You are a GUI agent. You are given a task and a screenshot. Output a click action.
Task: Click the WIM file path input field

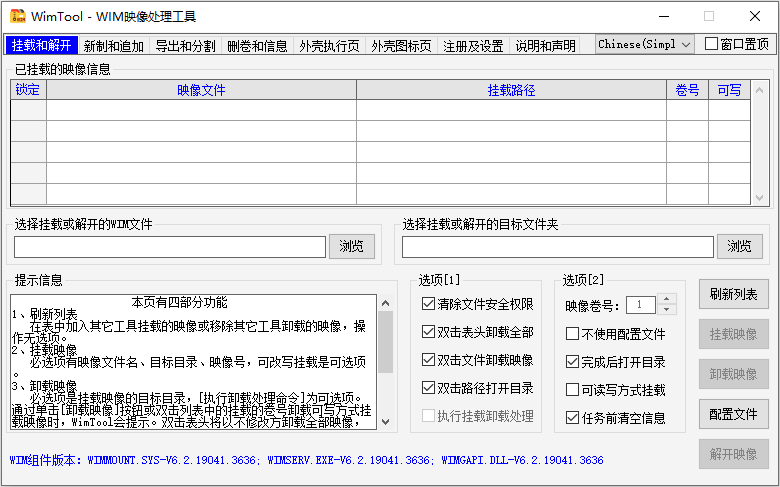click(170, 246)
